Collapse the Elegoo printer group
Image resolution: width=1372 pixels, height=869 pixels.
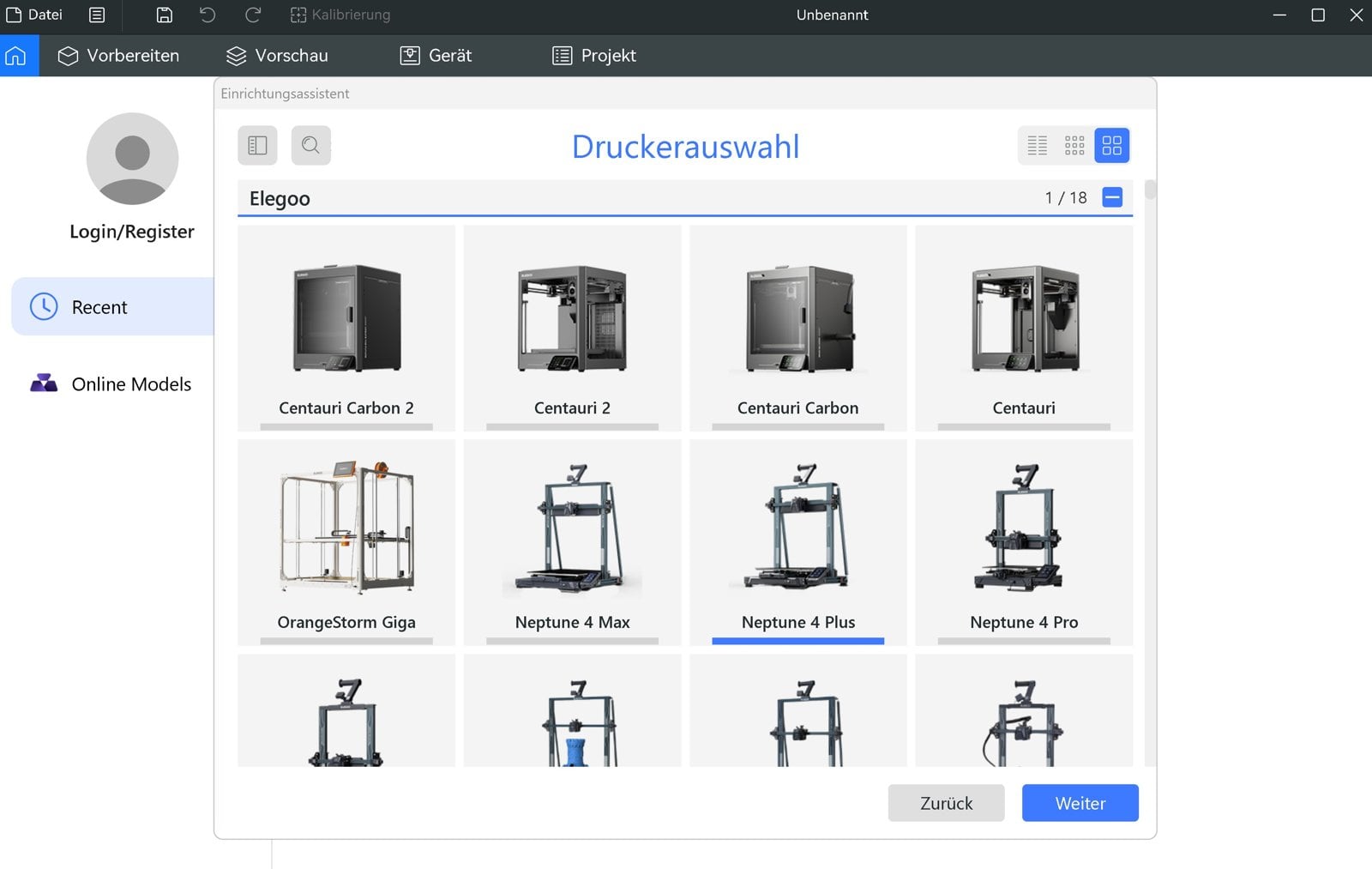[1112, 197]
